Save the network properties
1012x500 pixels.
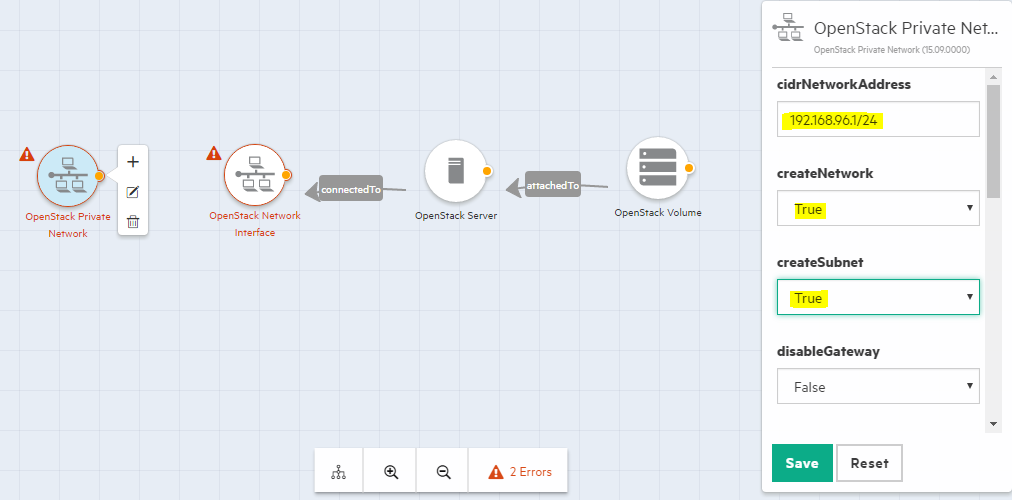(802, 463)
